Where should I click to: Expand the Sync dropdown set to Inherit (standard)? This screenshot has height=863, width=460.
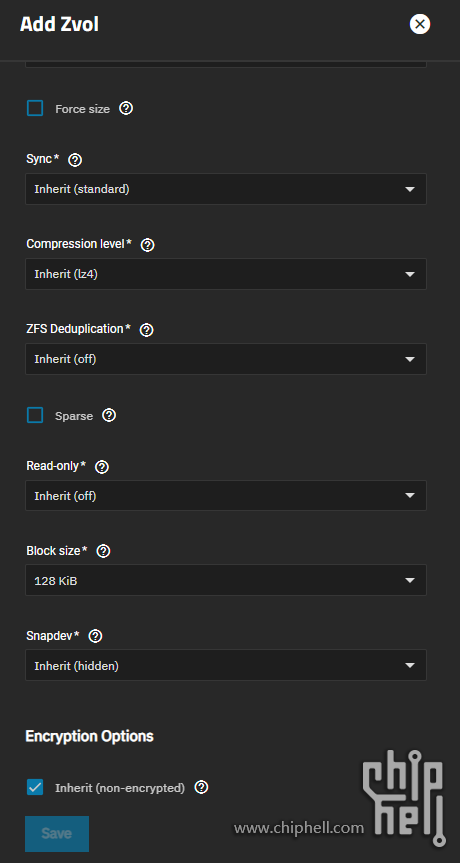click(226, 189)
